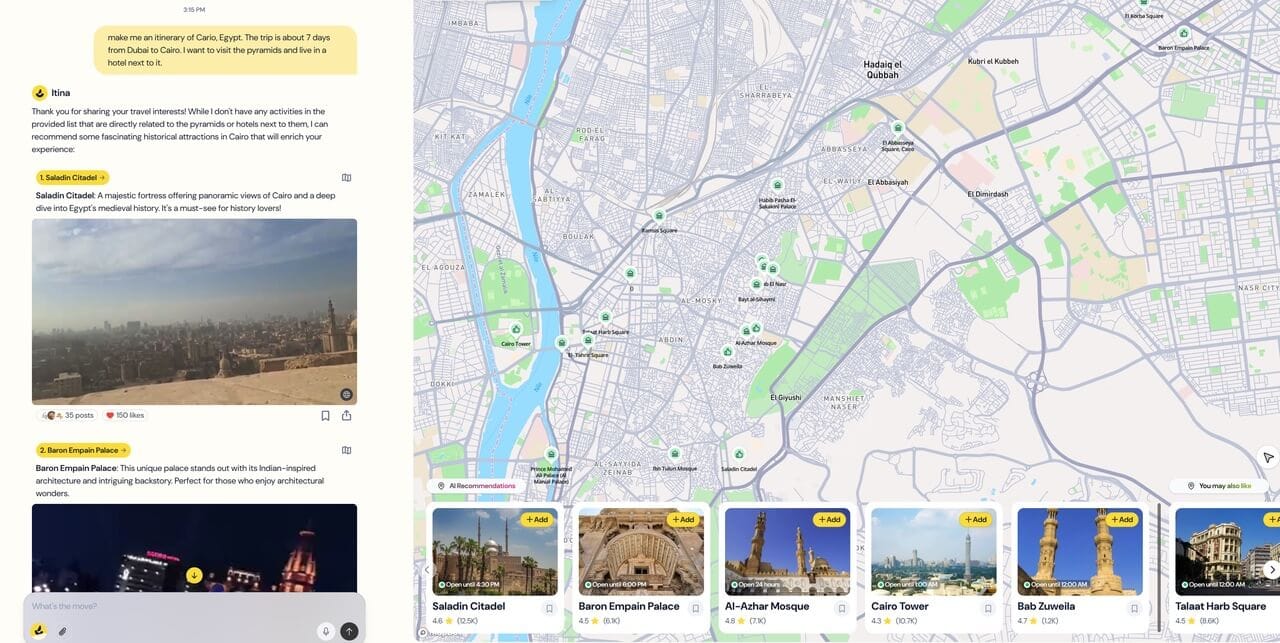1280x643 pixels.
Task: Switch to You may also like tab
Action: click(x=1218, y=486)
